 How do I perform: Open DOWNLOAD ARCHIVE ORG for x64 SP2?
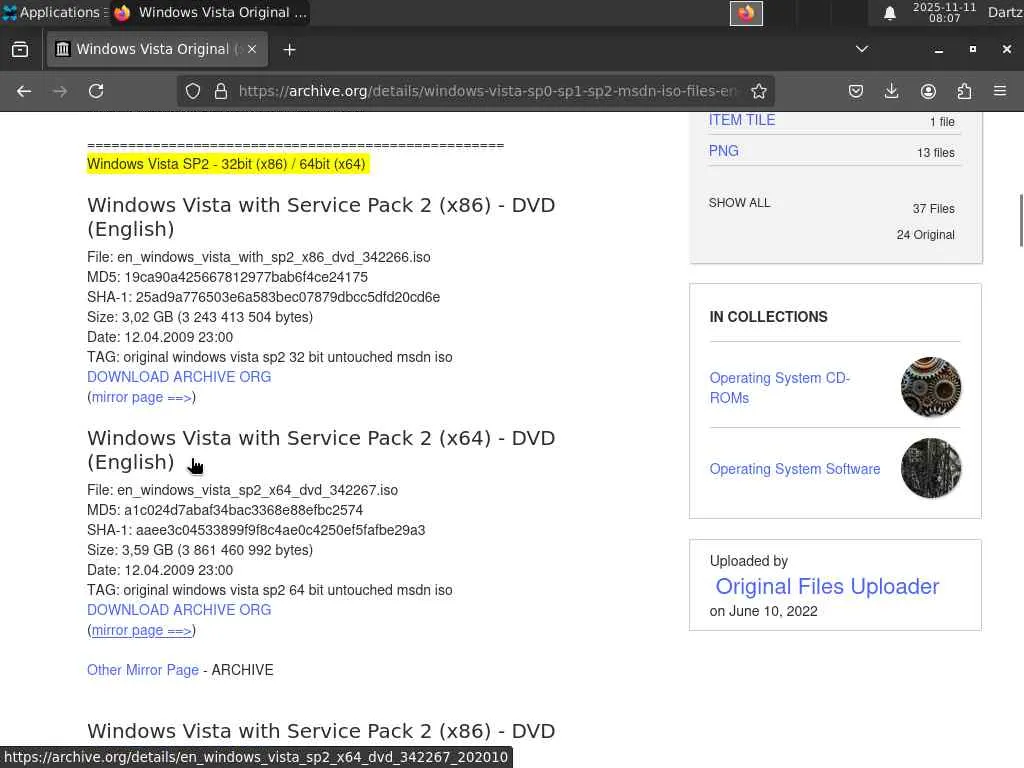[179, 610]
